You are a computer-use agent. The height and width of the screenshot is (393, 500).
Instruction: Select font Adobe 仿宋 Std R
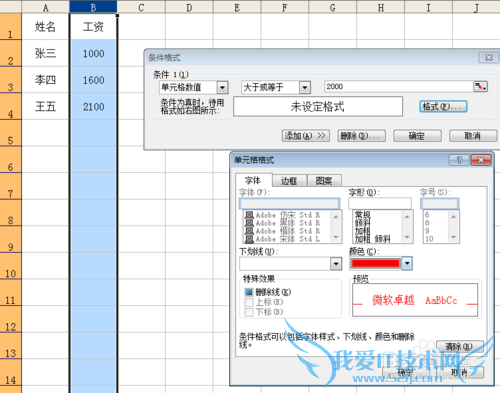[x=287, y=215]
